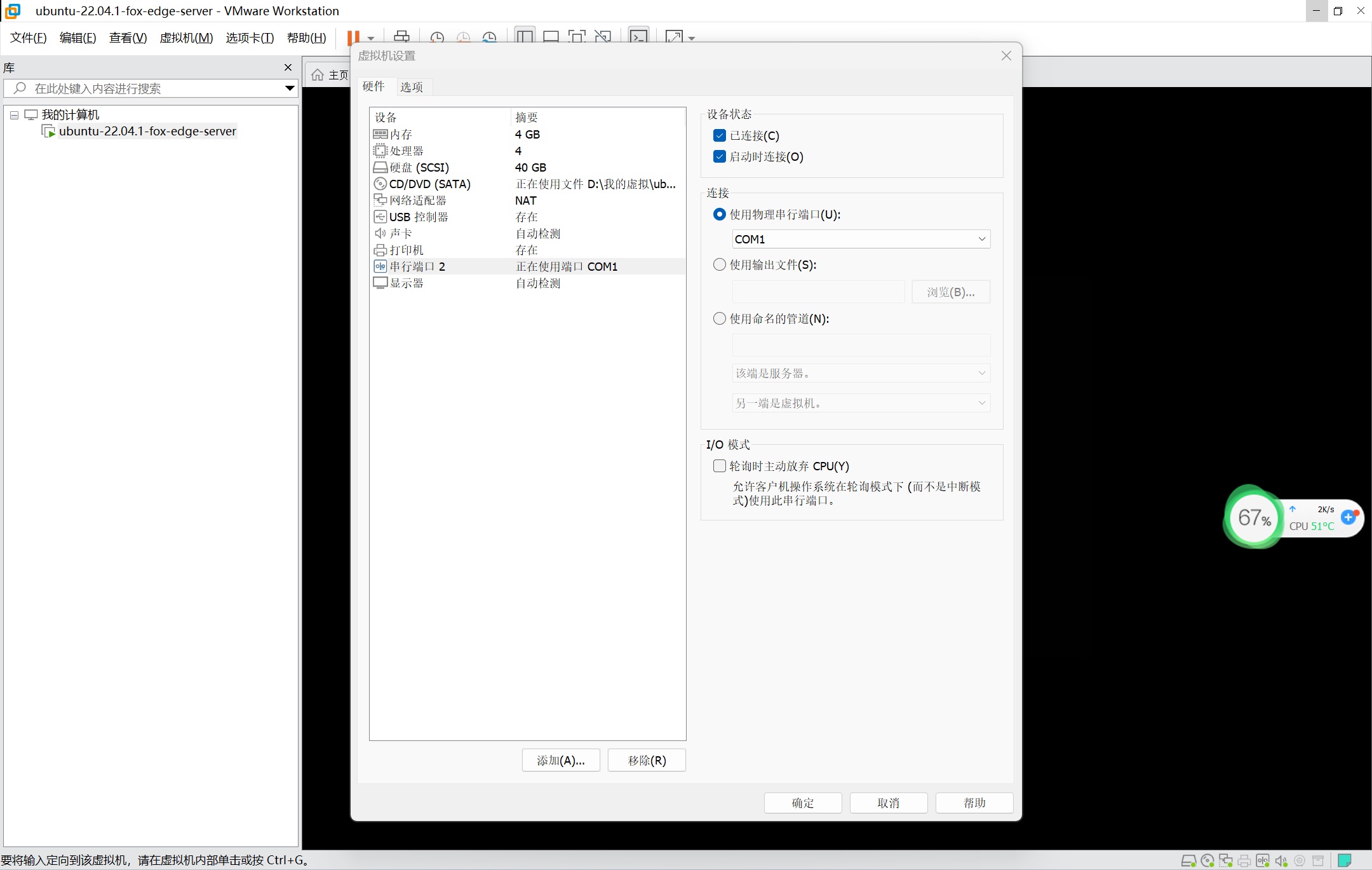The image size is (1372, 870).
Task: Click the output file path input field
Action: [x=818, y=292]
